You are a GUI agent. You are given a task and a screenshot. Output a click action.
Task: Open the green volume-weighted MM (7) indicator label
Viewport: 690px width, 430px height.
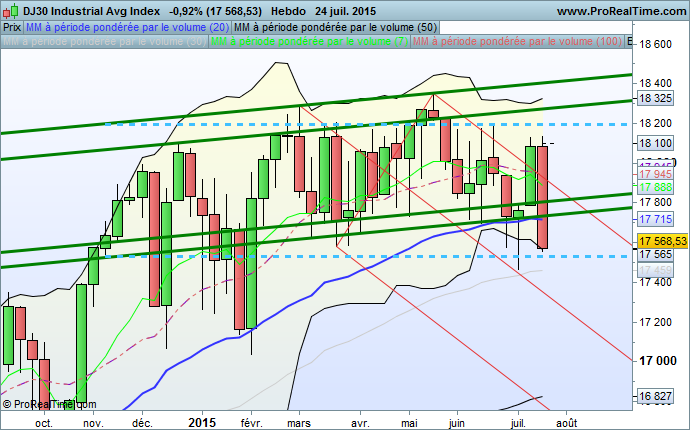[309, 41]
